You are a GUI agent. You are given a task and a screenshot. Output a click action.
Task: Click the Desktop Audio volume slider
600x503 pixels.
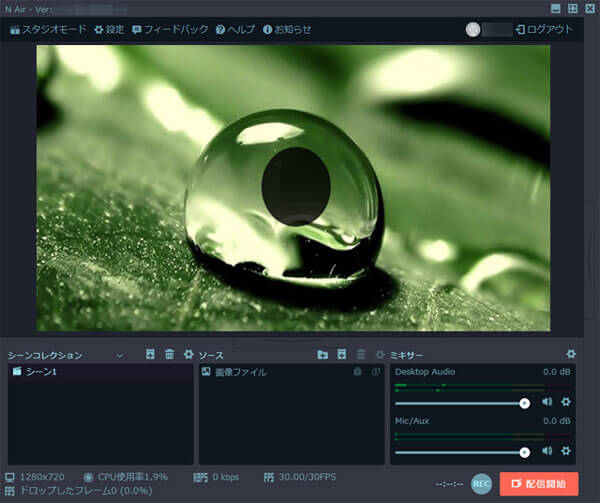(460, 403)
